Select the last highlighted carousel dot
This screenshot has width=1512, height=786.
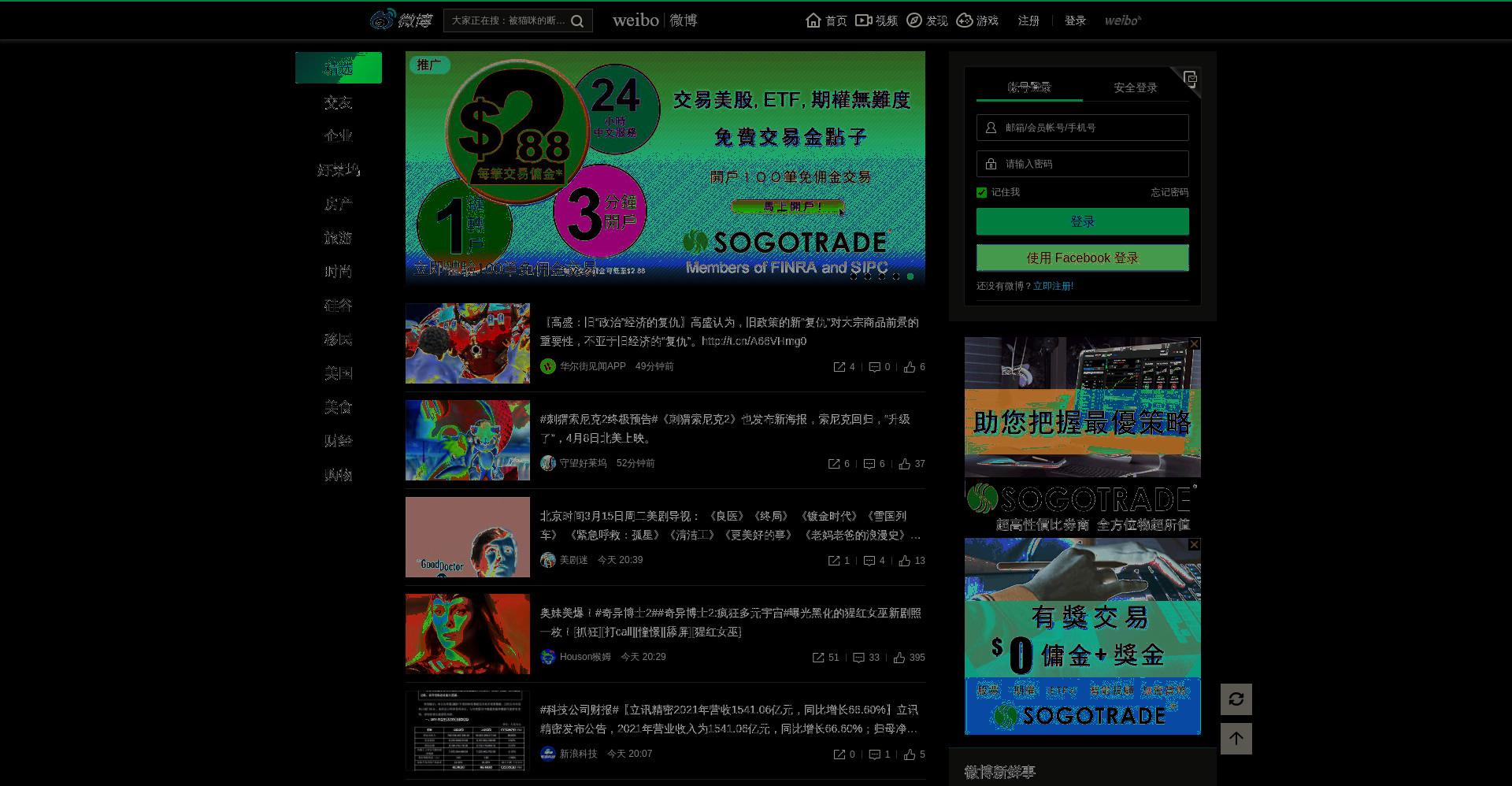(x=910, y=276)
